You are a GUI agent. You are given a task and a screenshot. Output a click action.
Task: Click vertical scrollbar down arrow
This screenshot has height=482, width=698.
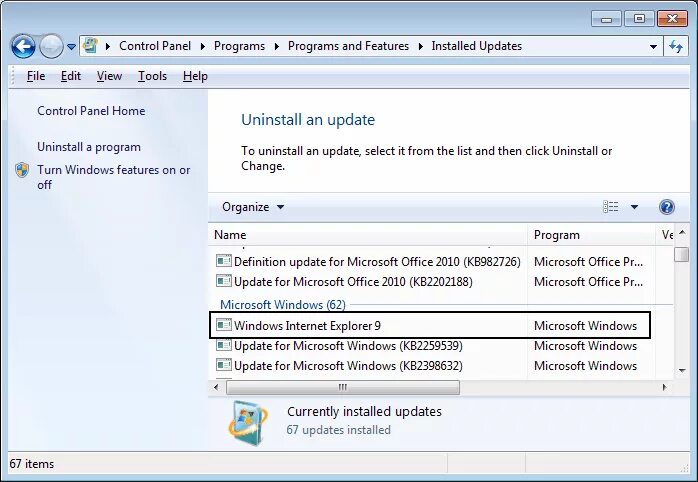point(682,371)
